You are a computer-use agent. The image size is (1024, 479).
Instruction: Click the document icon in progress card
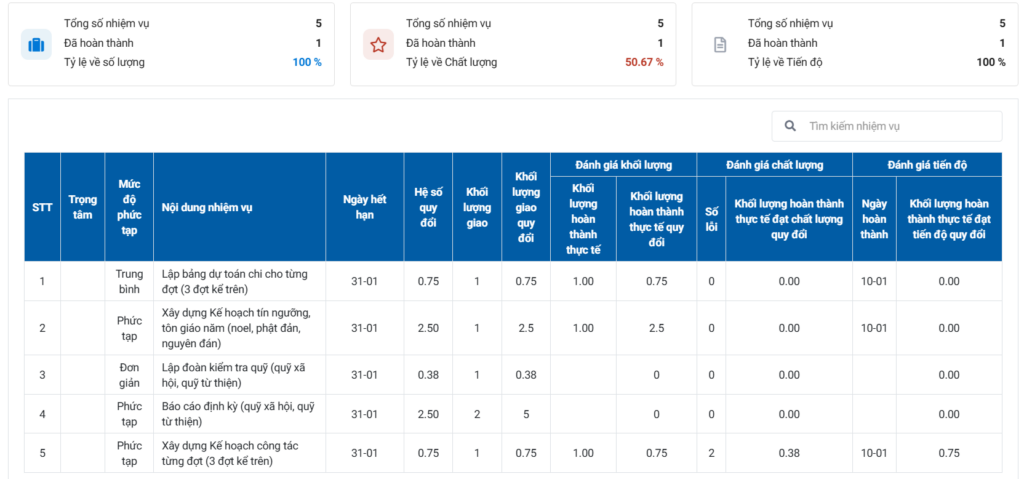pyautogui.click(x=719, y=44)
